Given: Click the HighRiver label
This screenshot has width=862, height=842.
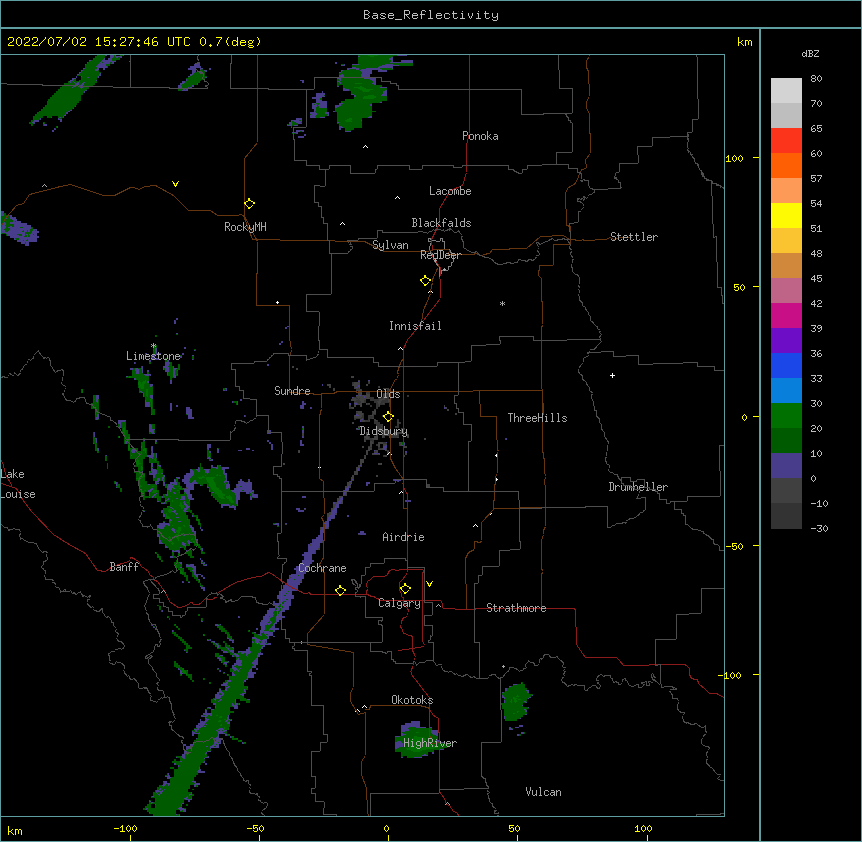Looking at the screenshot, I should pos(430,743).
